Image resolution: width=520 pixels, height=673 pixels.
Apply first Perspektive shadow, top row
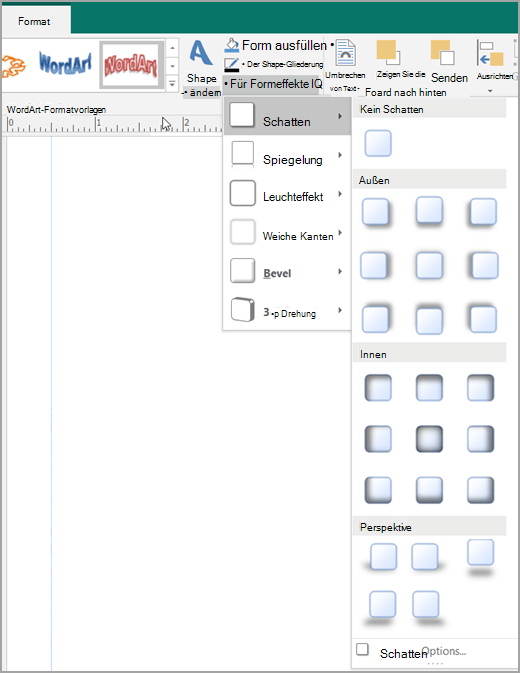point(381,557)
